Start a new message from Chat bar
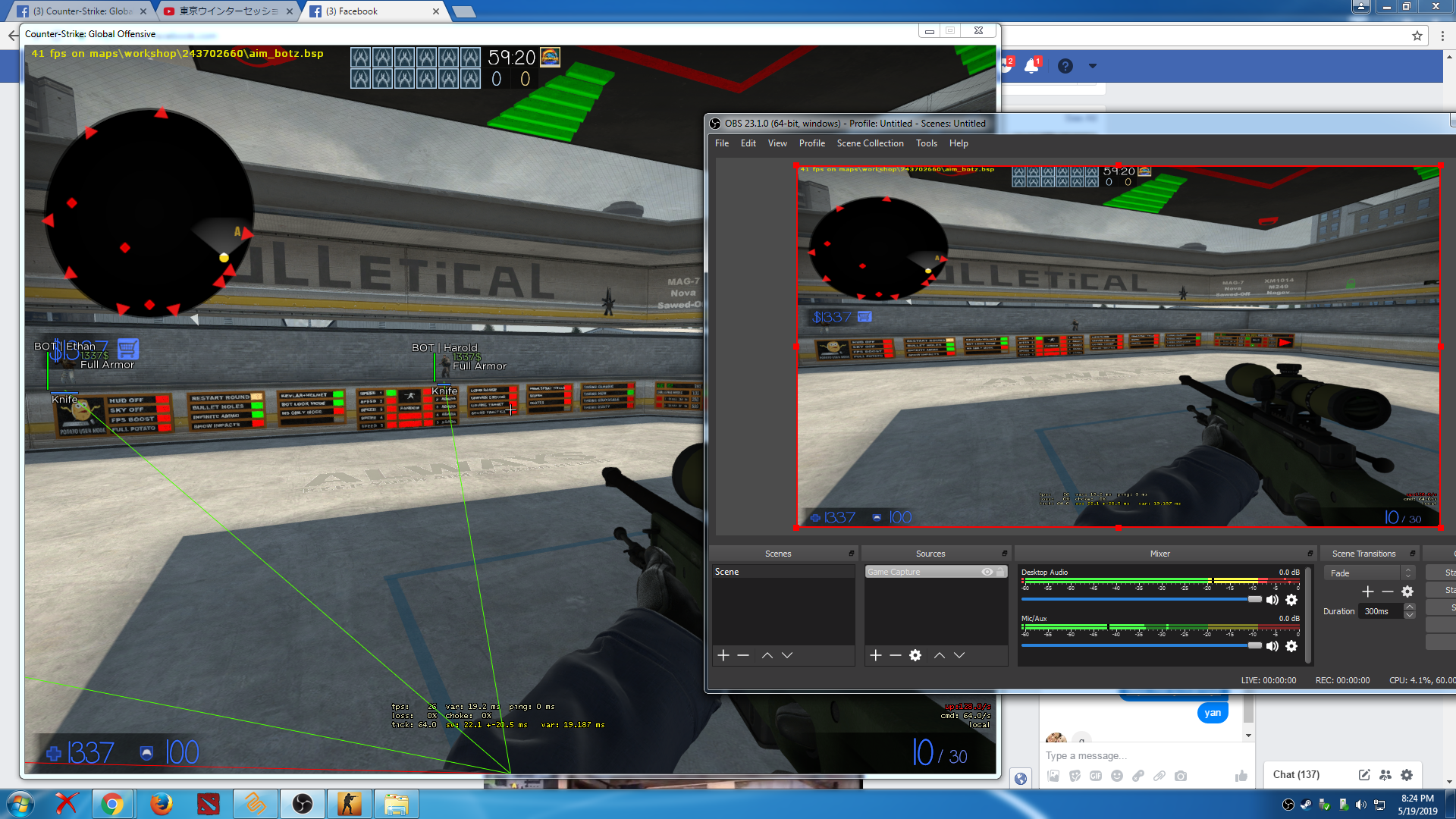 pos(1364,775)
